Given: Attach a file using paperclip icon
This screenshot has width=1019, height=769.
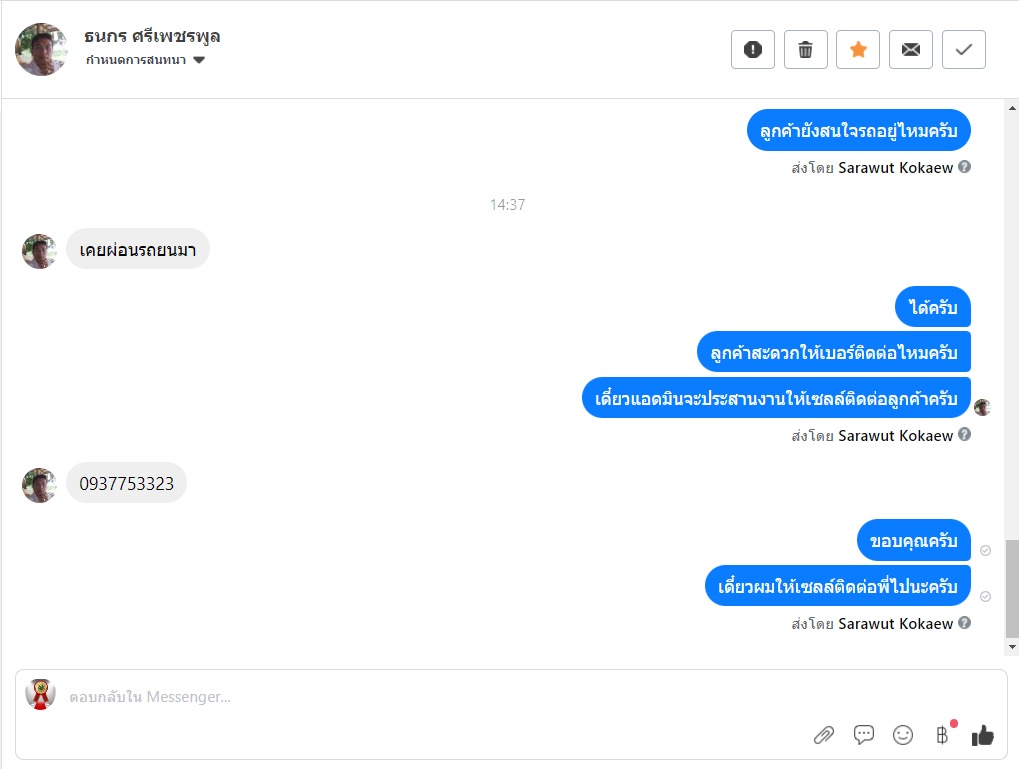Looking at the screenshot, I should [824, 735].
